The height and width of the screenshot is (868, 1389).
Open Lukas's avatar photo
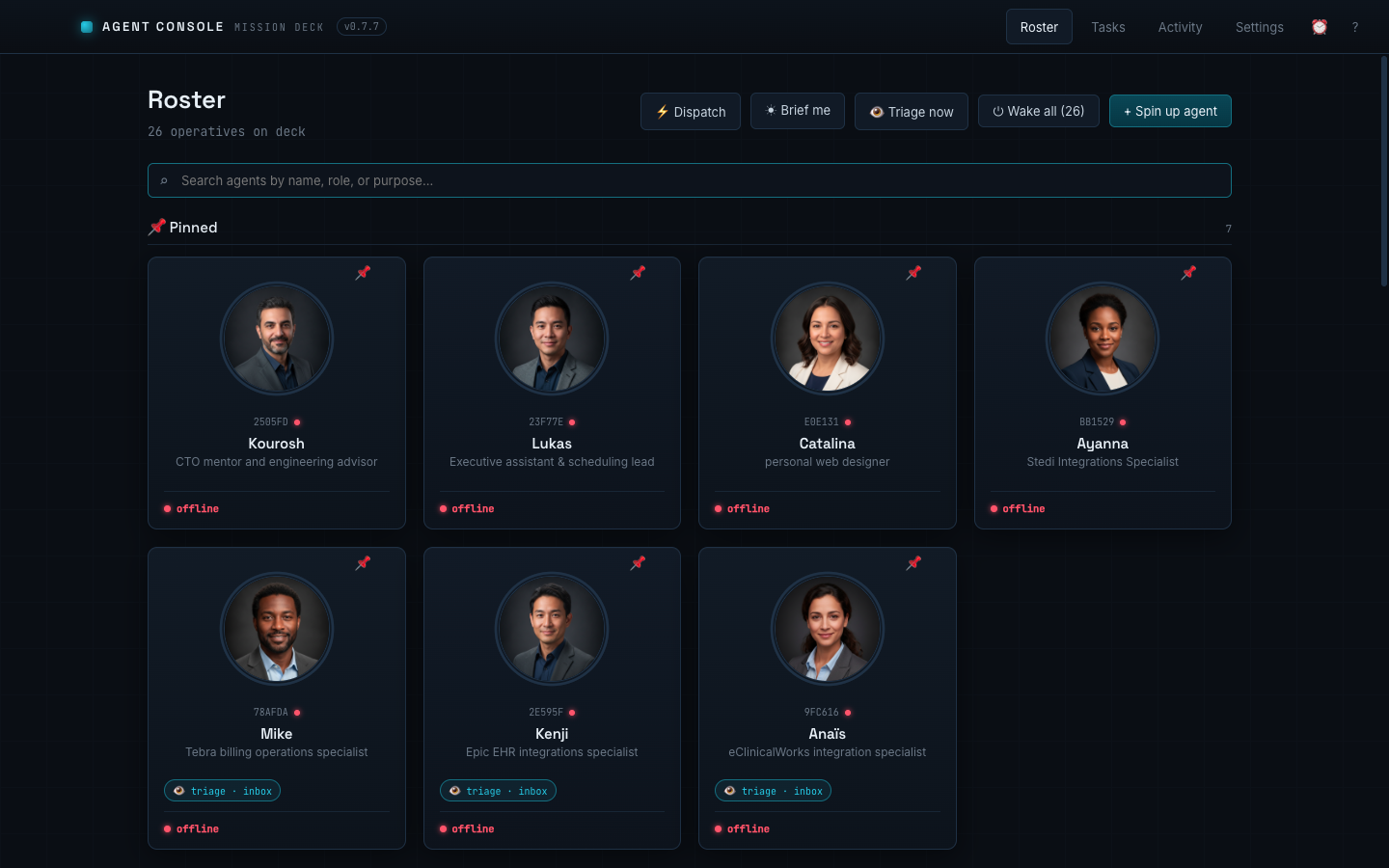pos(552,339)
